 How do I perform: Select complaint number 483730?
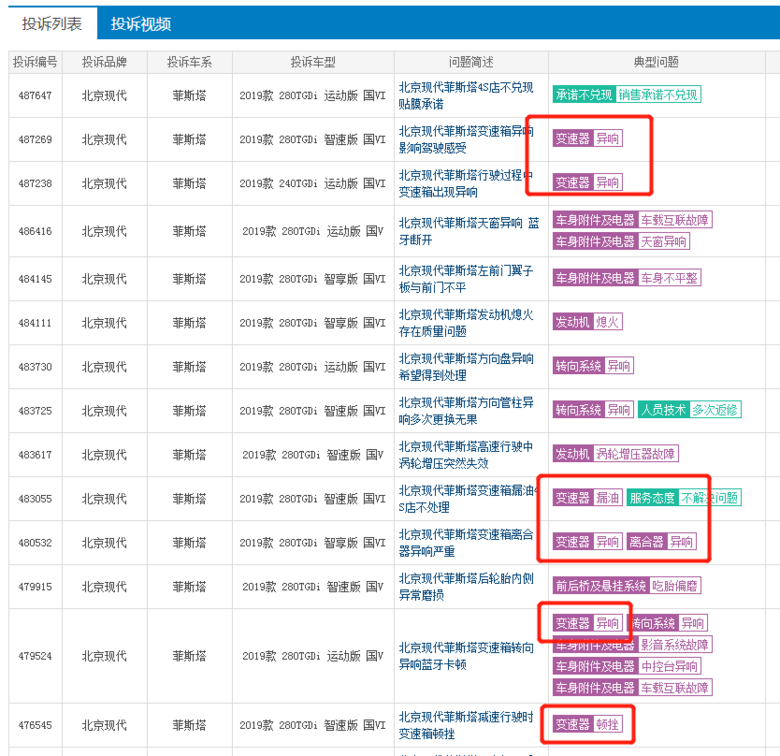pos(35,367)
